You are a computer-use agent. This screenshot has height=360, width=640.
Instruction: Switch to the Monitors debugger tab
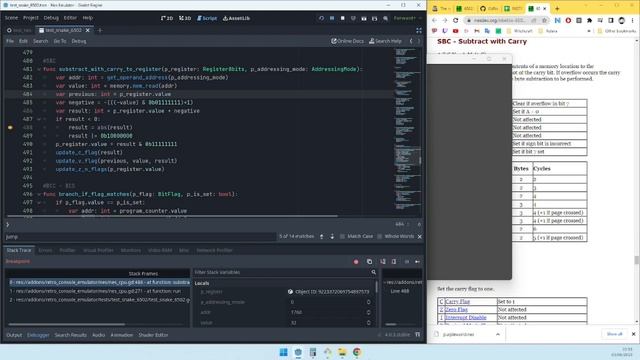pos(131,250)
